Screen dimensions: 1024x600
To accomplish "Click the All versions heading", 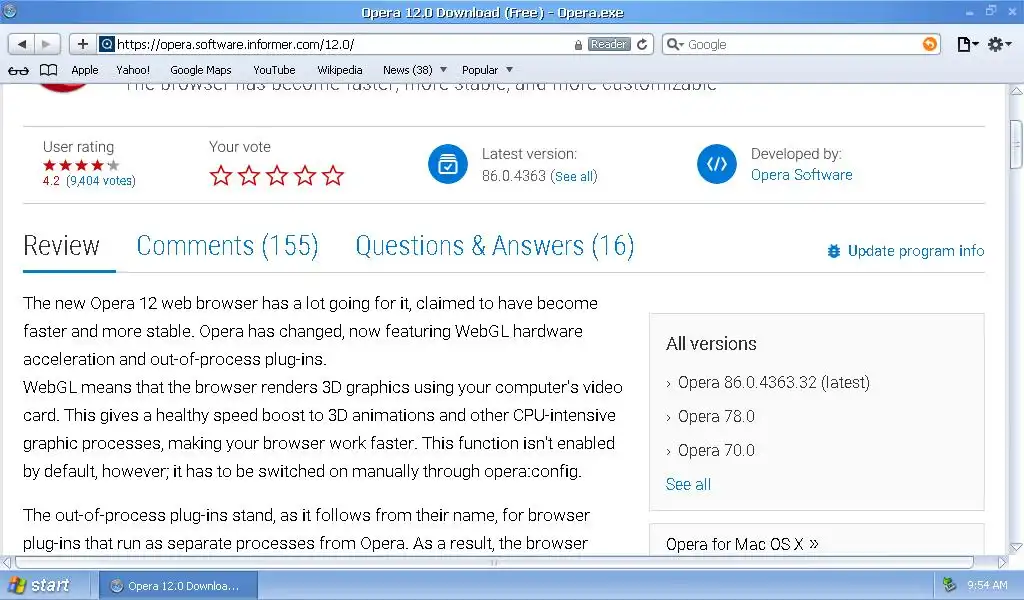I will [x=711, y=343].
